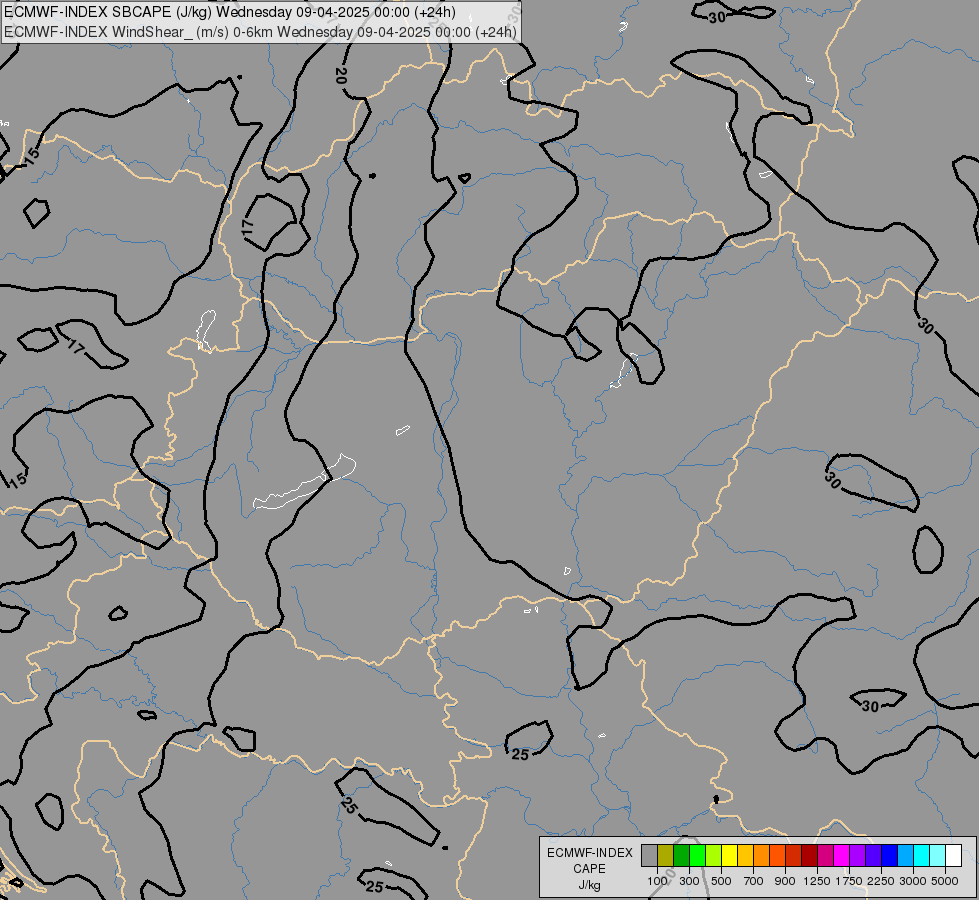Pick the pale cyan legend swatch
979x900 pixels.
[938, 855]
